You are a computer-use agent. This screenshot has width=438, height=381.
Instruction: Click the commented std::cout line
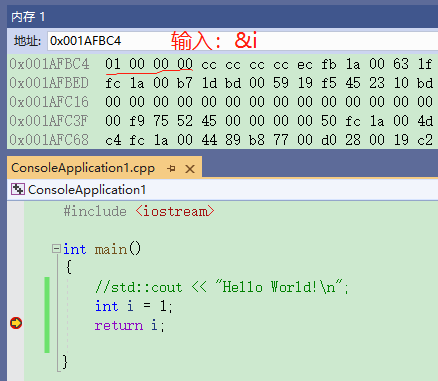(222, 287)
